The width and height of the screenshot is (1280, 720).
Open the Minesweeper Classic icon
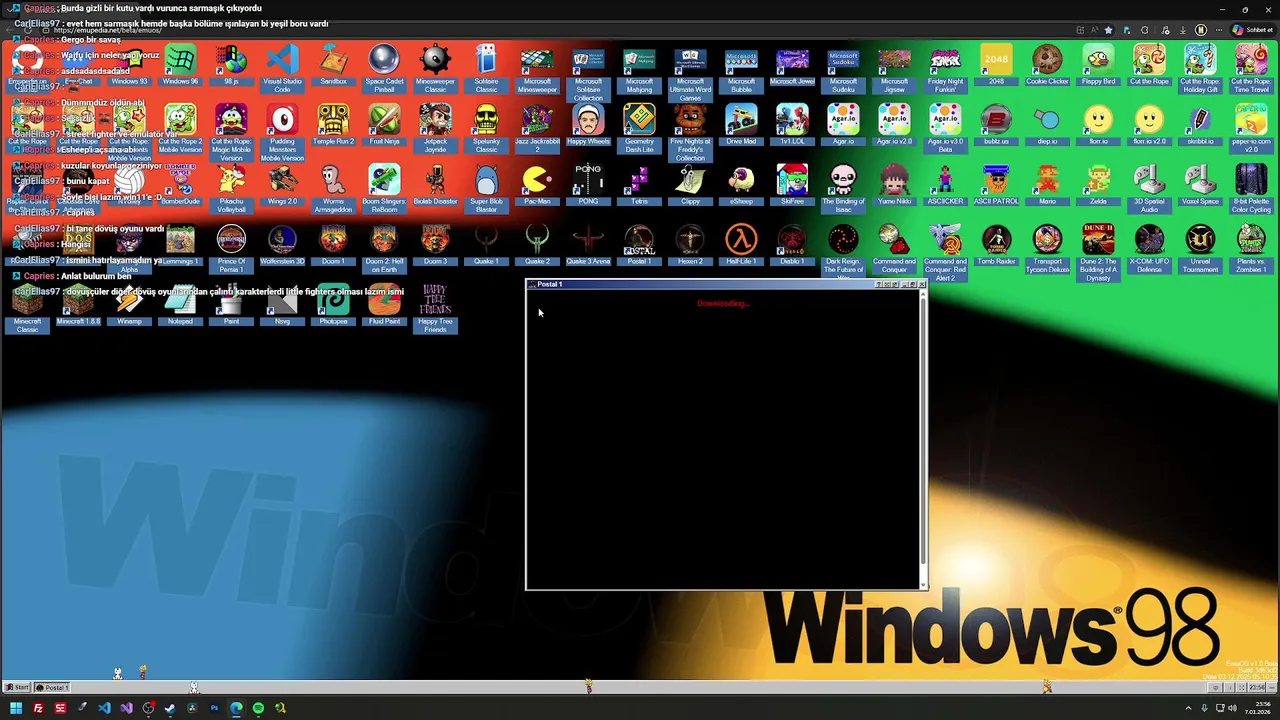(435, 68)
